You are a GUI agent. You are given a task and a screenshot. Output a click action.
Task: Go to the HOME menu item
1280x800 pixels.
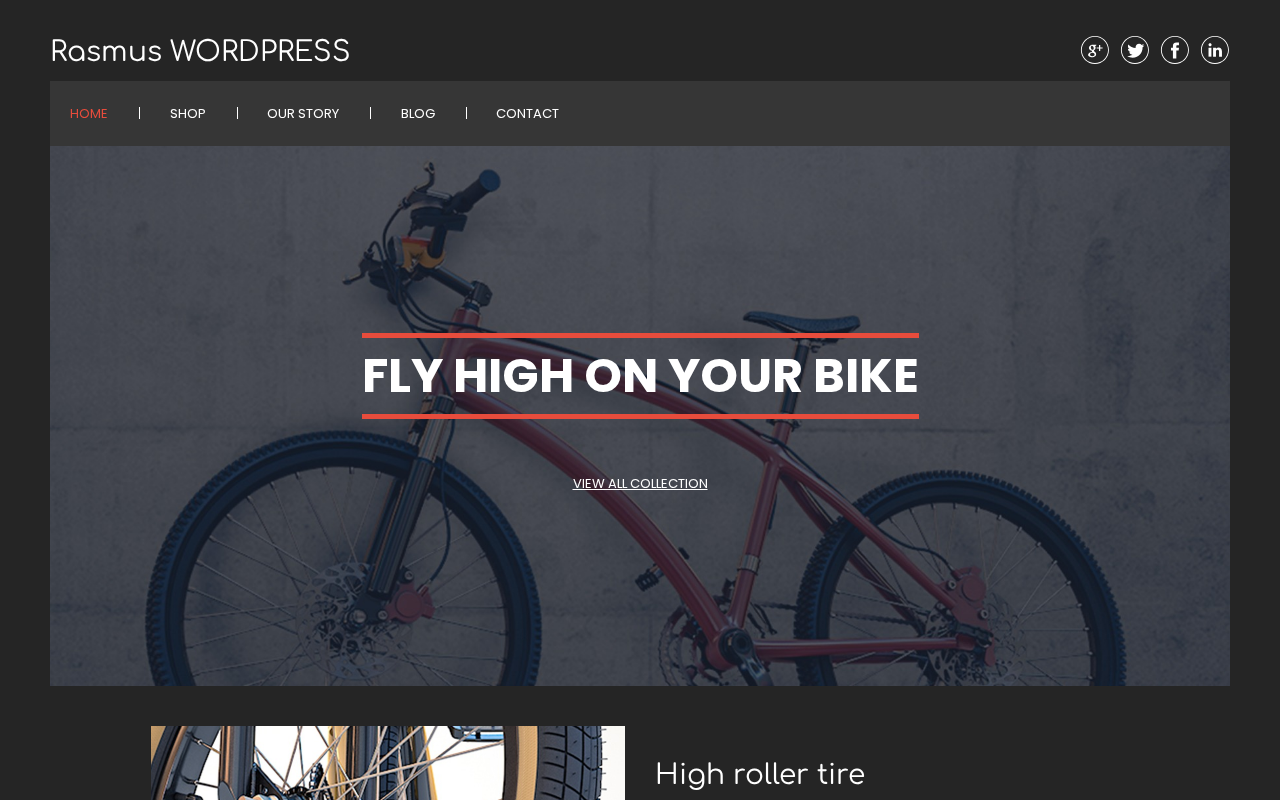tap(89, 114)
